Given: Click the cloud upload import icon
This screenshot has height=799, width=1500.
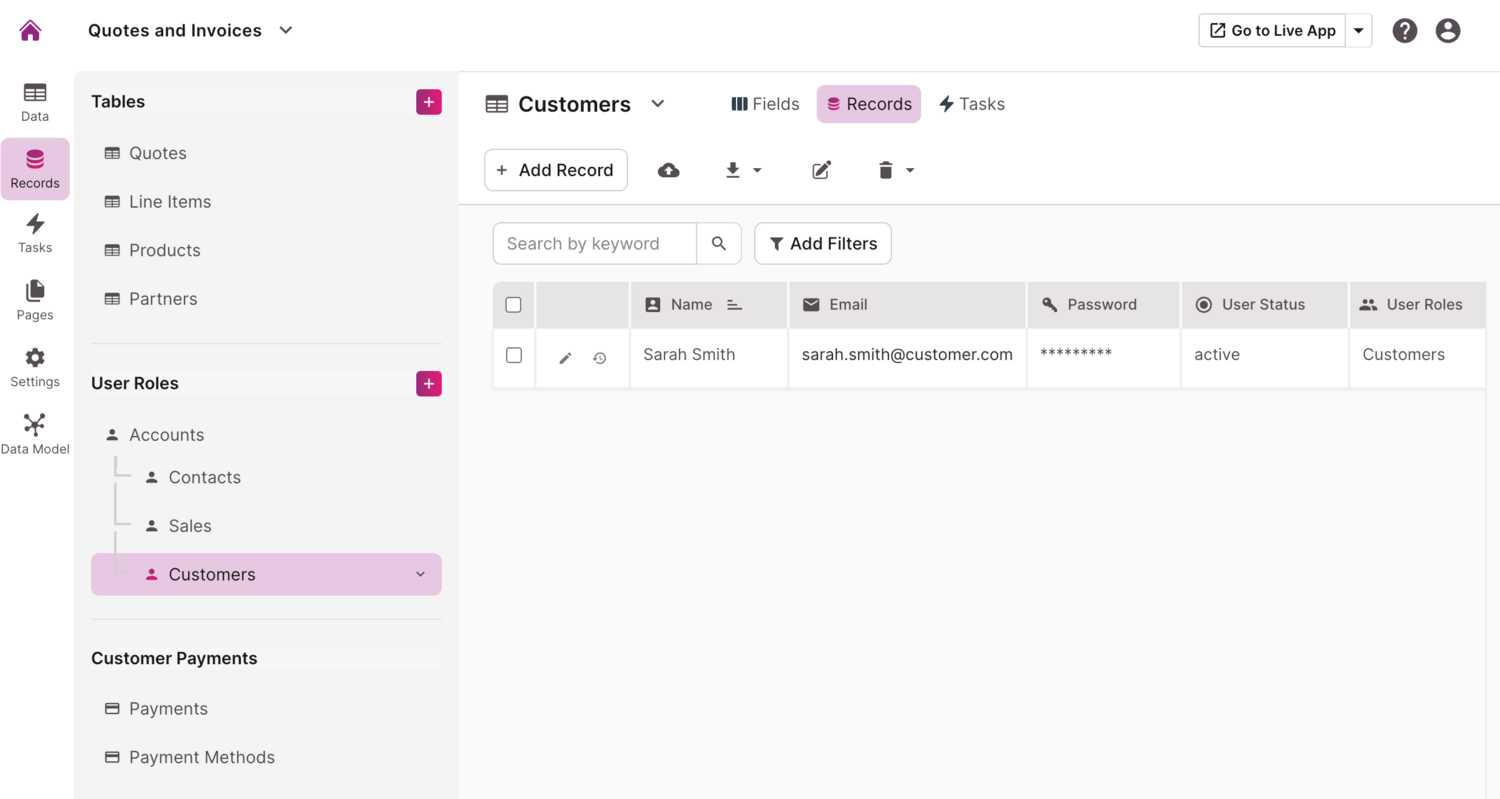Looking at the screenshot, I should click(x=669, y=170).
